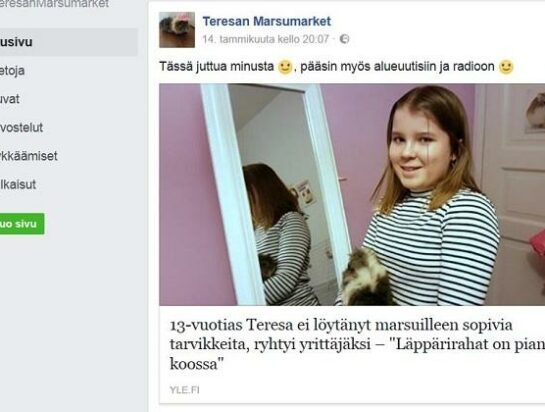Open the article photo of girl with guinea pig
This screenshot has height=412, width=545.
pos(352,194)
